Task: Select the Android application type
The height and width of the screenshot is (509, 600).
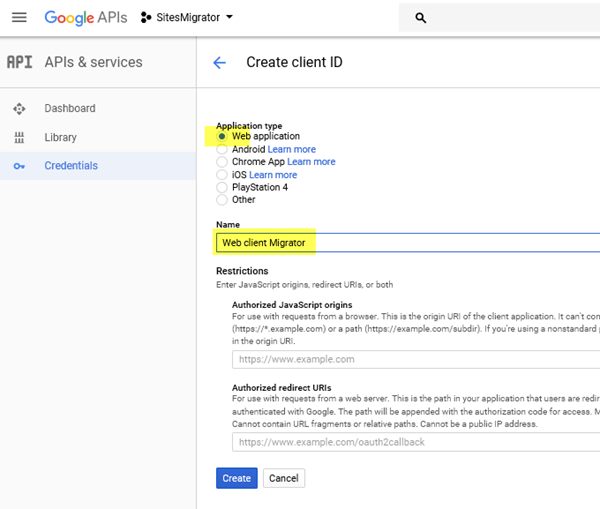Action: click(x=222, y=149)
